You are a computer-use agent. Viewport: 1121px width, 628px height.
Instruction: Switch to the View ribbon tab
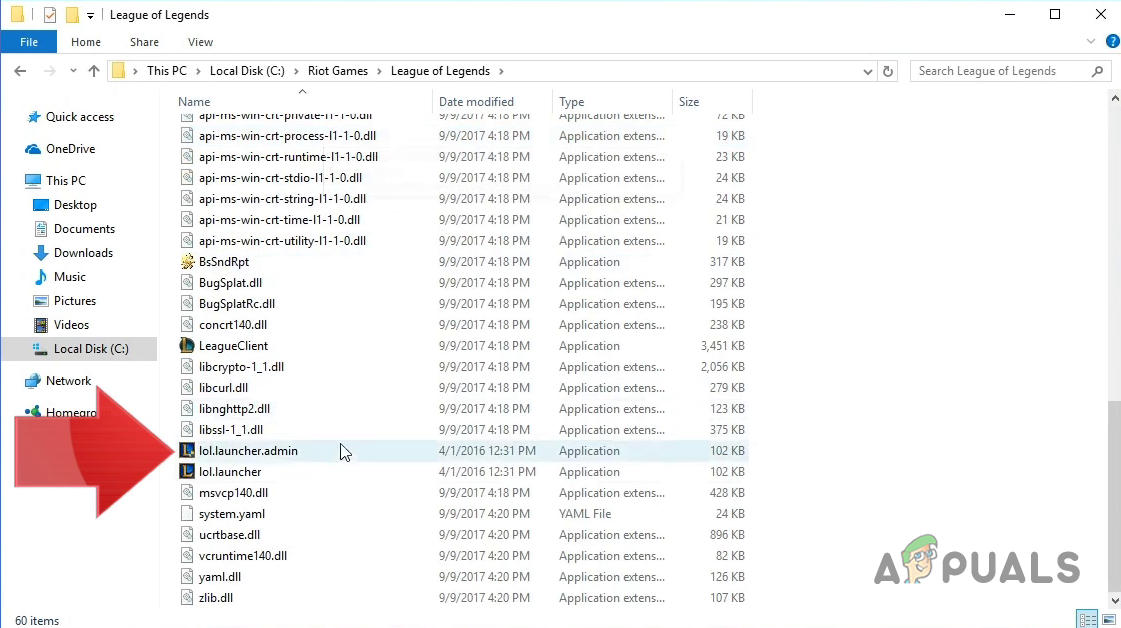200,42
